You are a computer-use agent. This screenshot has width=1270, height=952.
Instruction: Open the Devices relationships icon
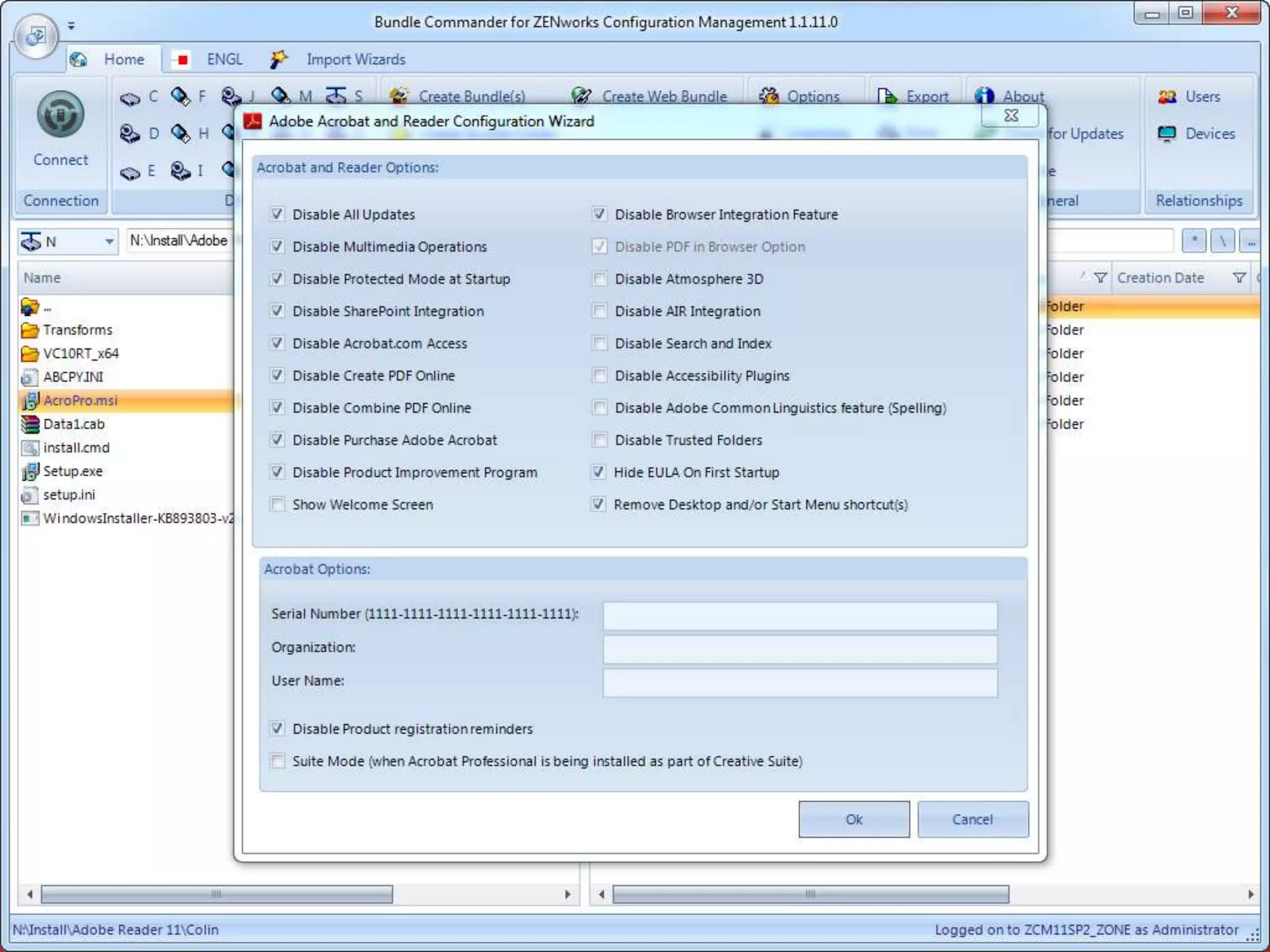coord(1167,134)
